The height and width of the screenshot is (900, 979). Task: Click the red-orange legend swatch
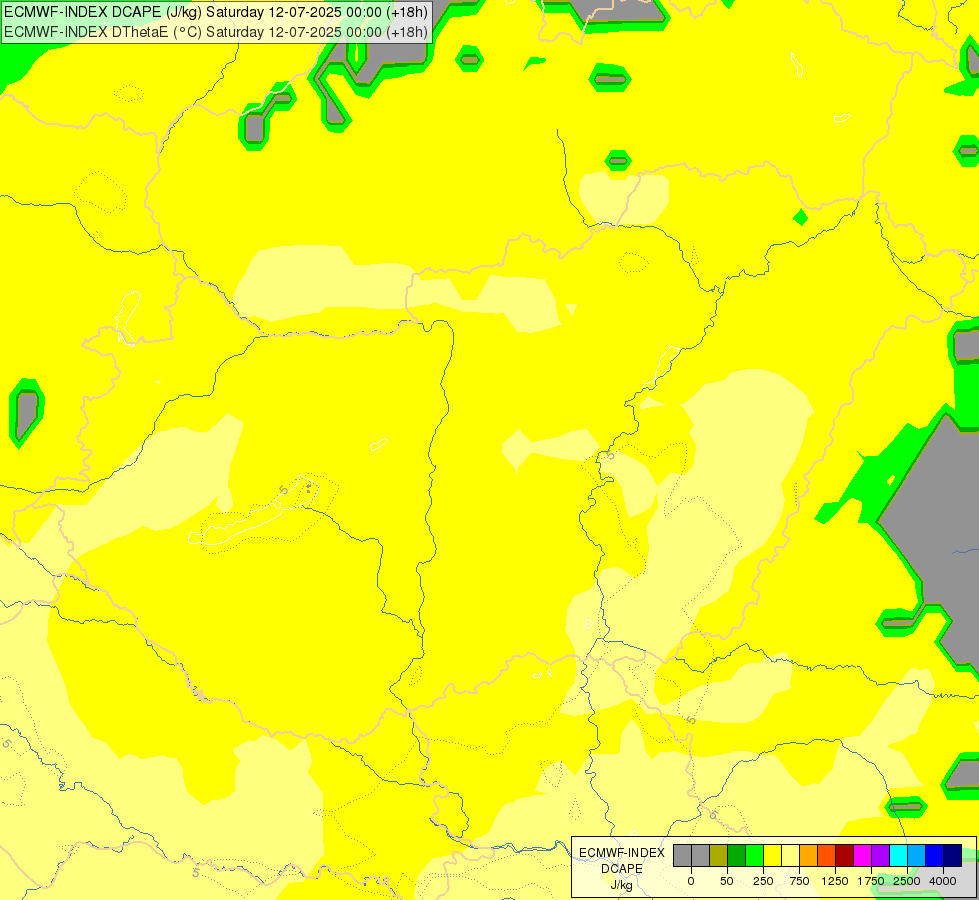point(827,855)
